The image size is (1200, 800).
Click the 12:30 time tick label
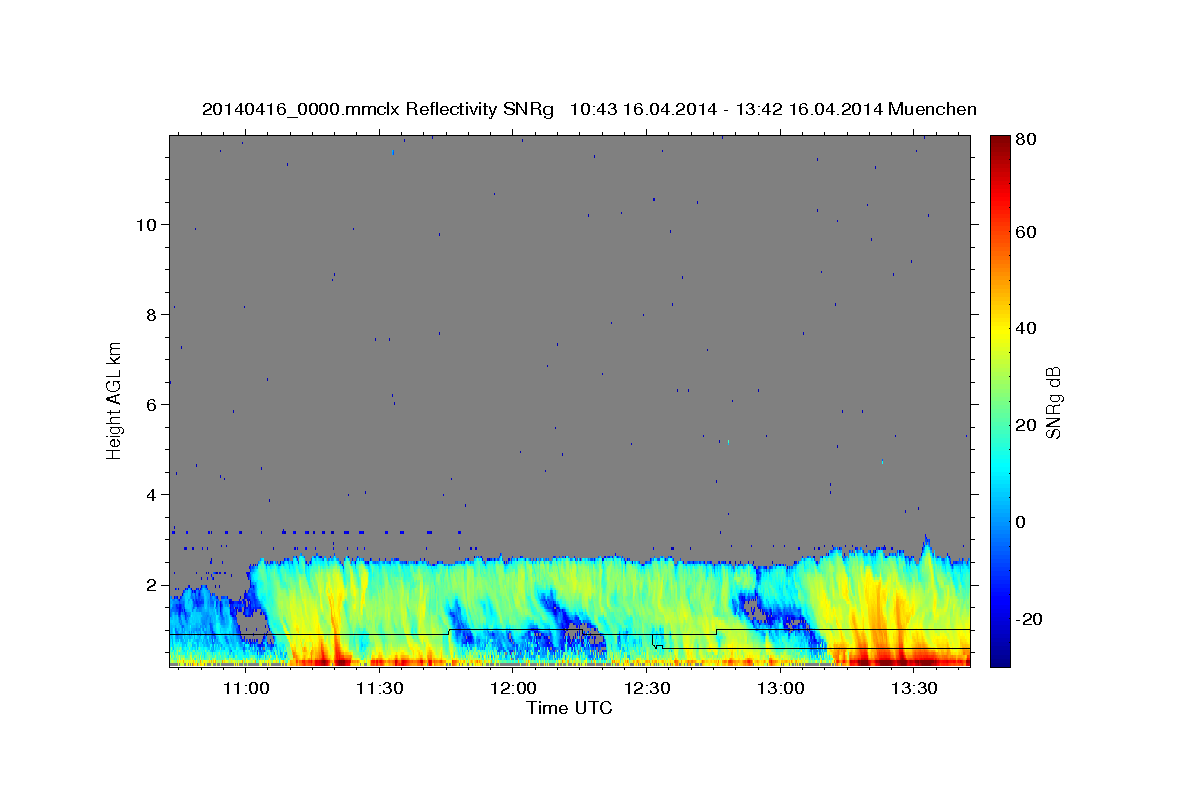tap(647, 689)
